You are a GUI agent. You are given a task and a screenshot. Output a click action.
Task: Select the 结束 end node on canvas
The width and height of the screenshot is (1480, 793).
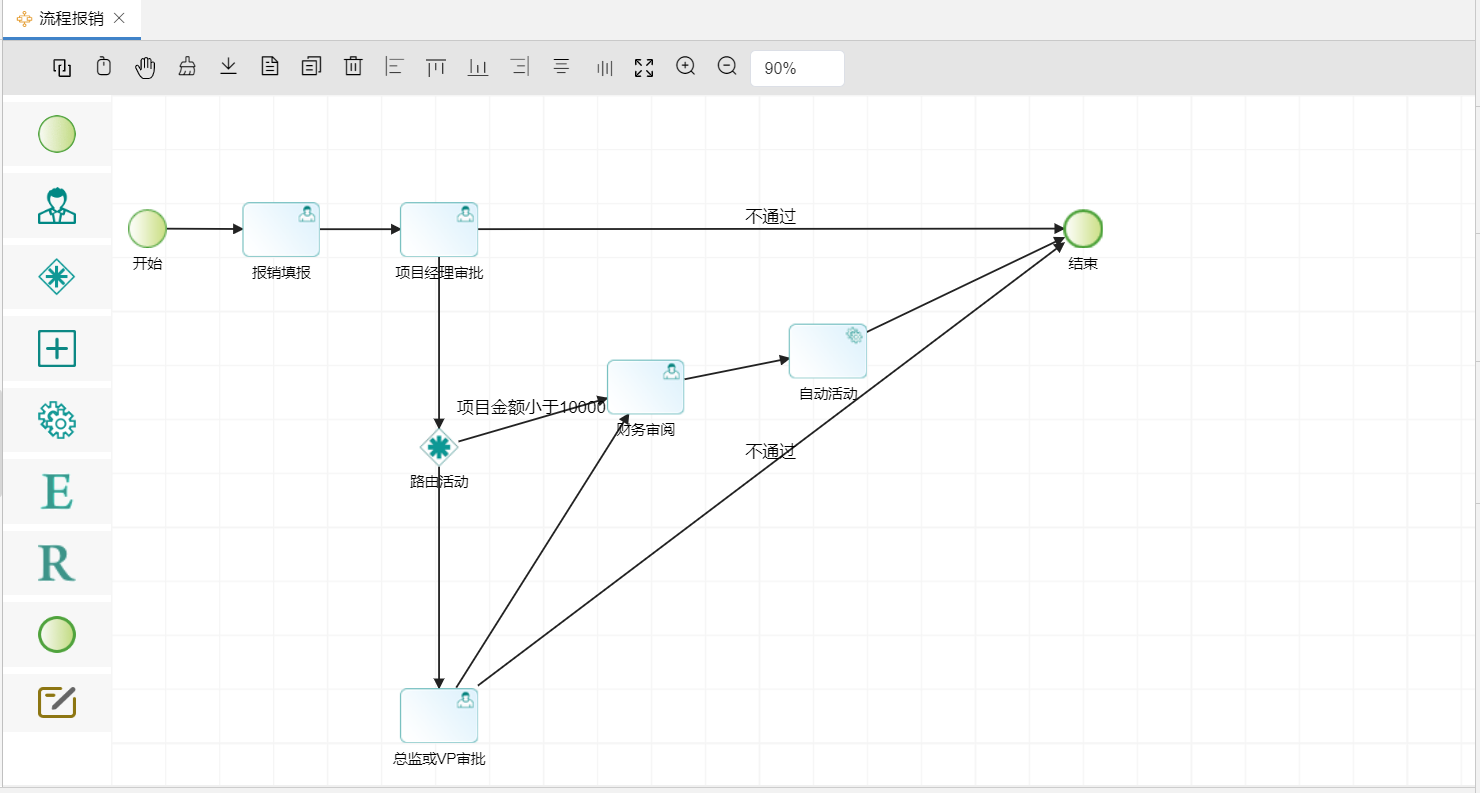click(1083, 229)
